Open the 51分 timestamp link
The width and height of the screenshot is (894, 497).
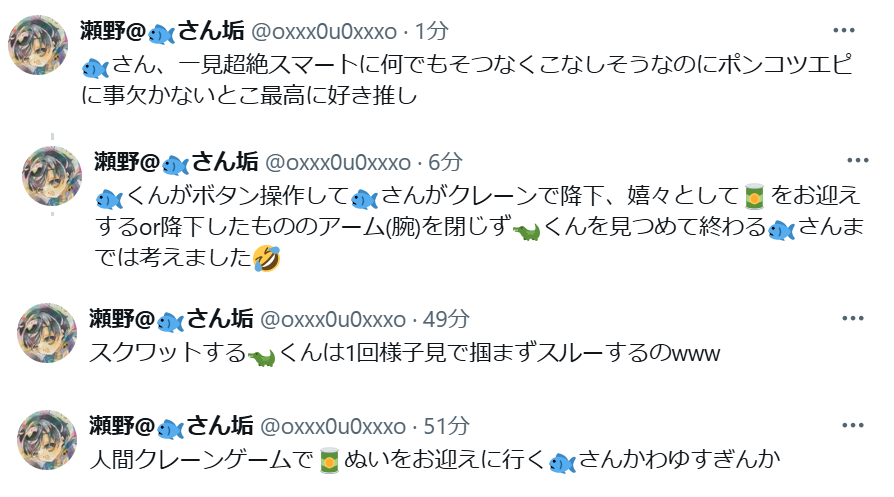(446, 426)
